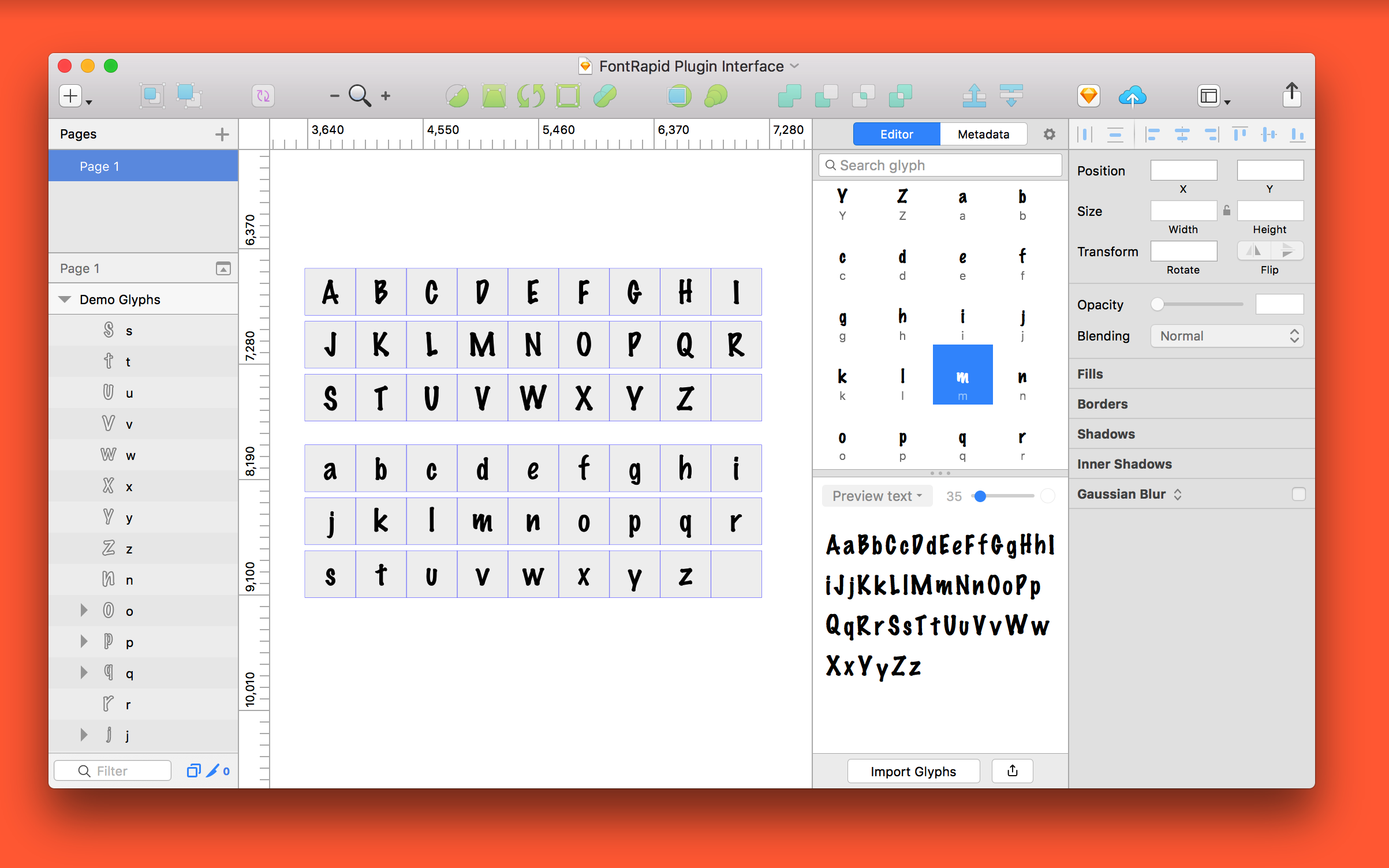Viewport: 1389px width, 868px height.
Task: Adjust the Opacity slider
Action: (1198, 304)
